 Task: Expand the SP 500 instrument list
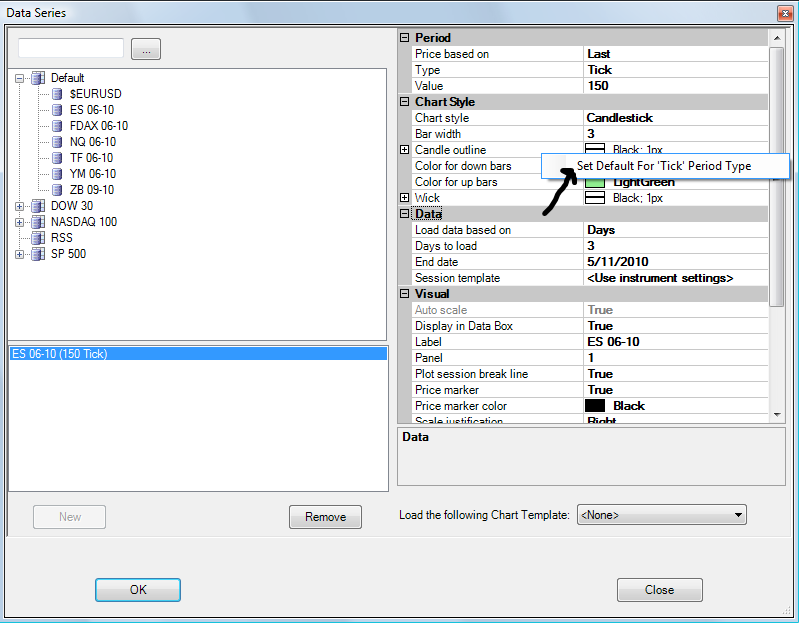[19, 254]
